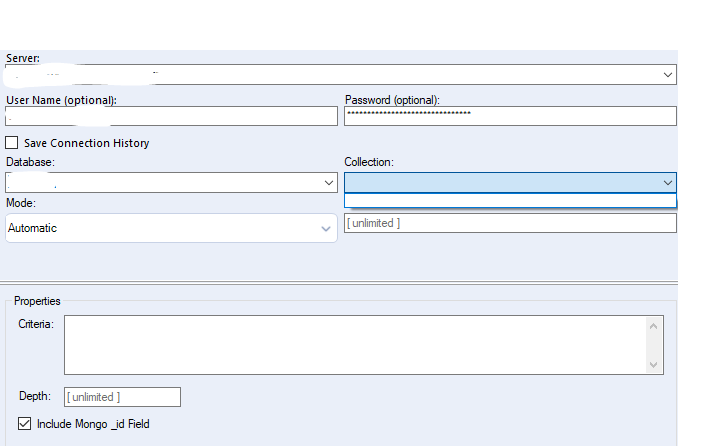Enable Save Connection History checkbox

12,143
